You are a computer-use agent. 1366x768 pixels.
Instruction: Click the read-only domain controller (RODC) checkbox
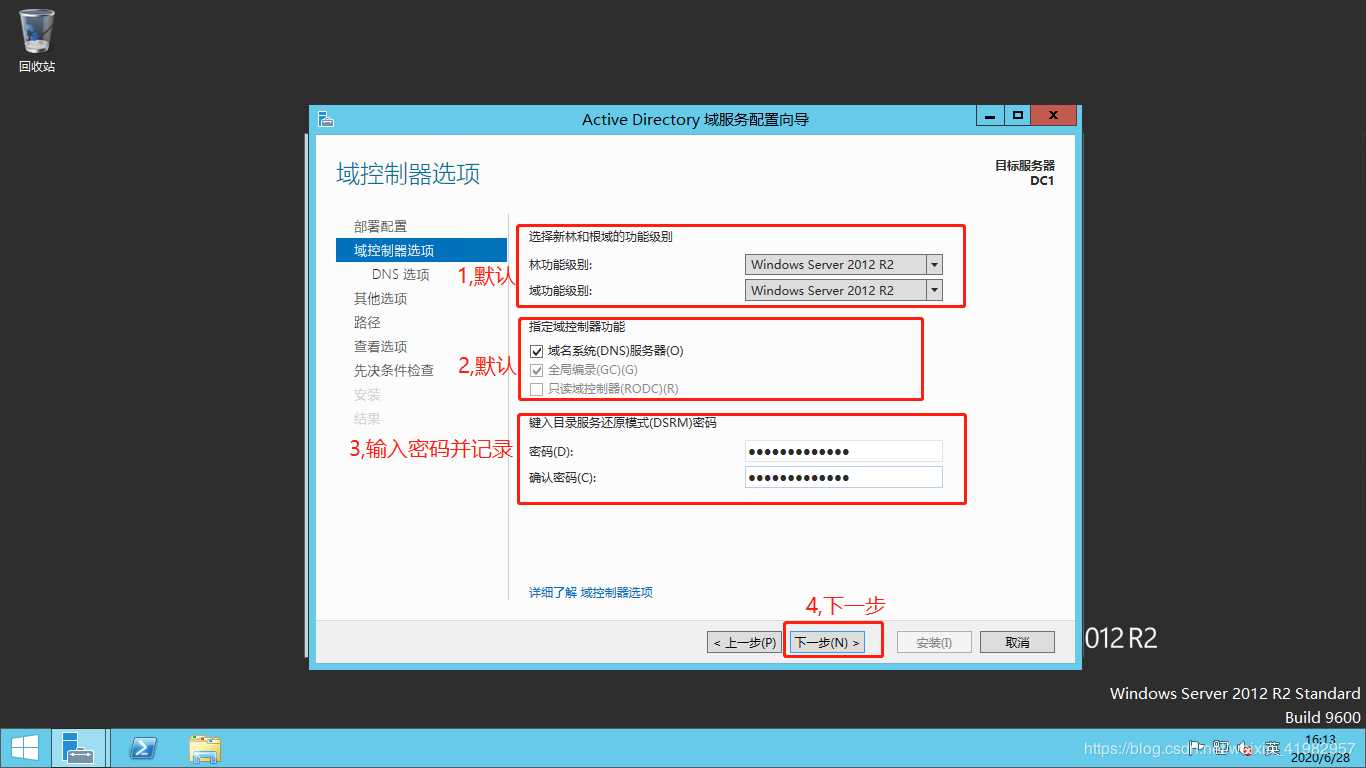536,389
